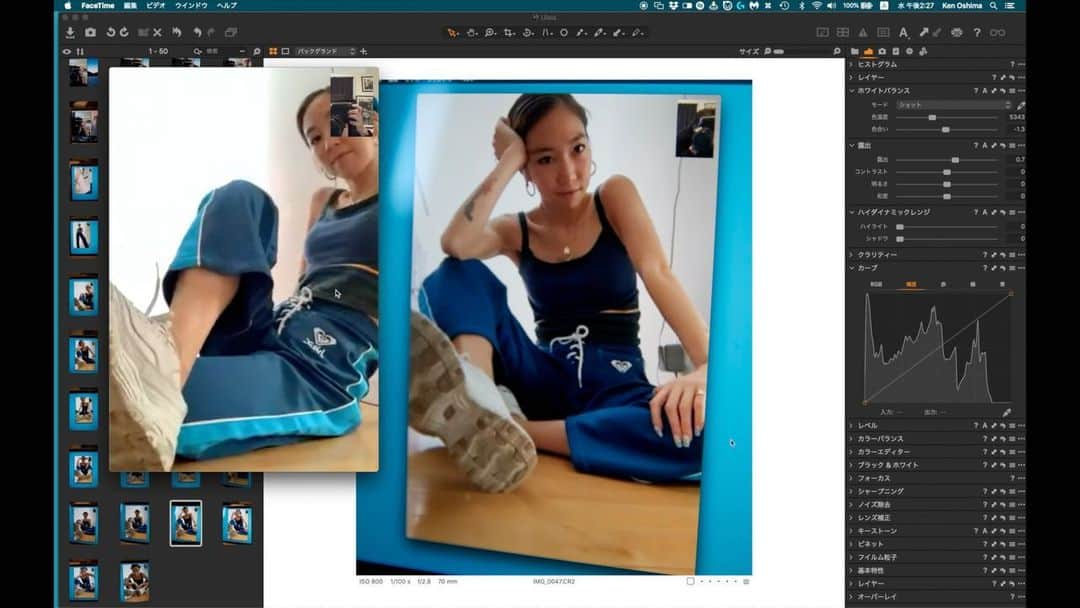Click the Import images icon
1080x608 pixels.
(x=70, y=32)
